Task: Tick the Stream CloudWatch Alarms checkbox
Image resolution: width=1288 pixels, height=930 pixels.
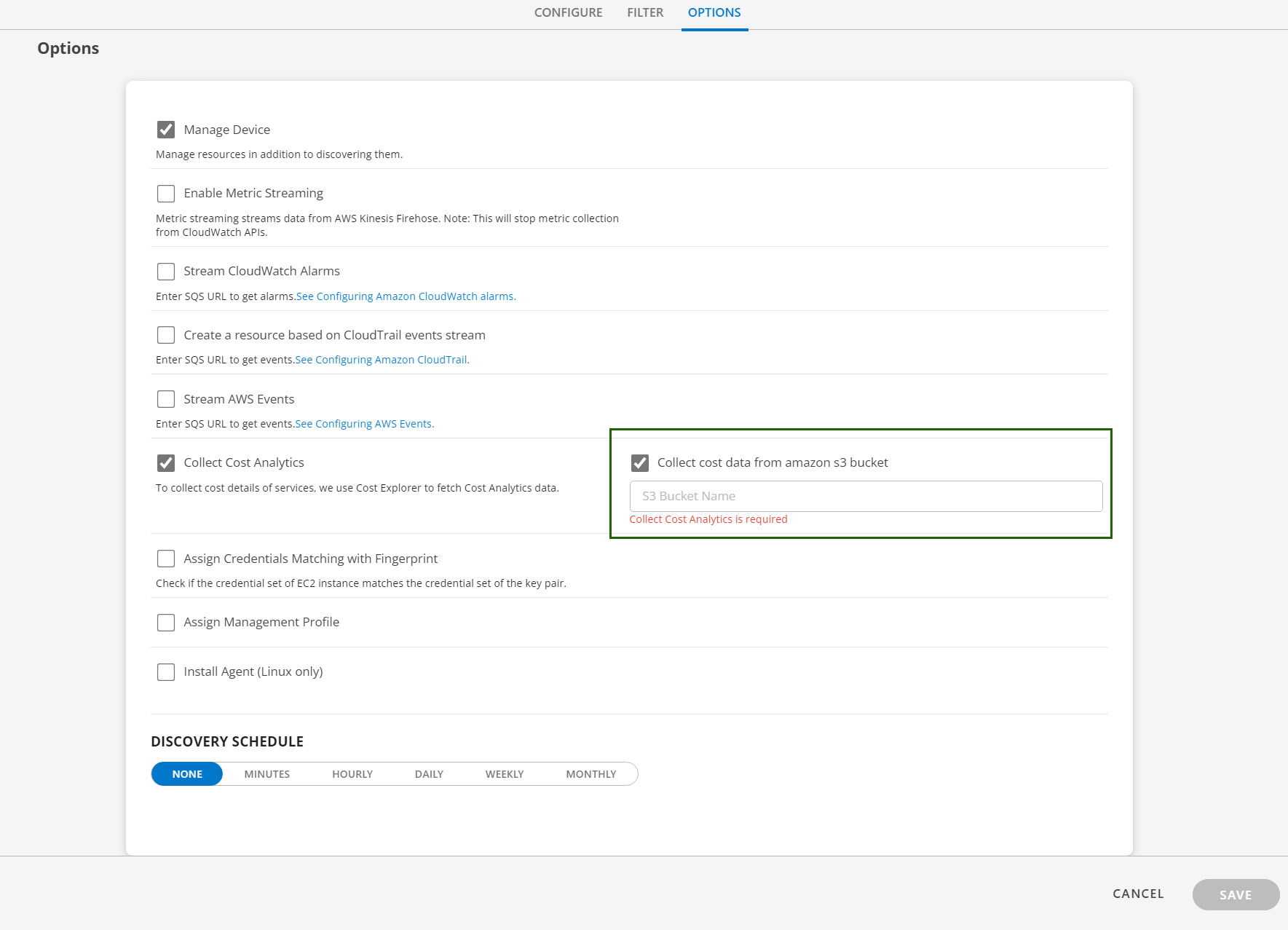Action: (x=166, y=272)
